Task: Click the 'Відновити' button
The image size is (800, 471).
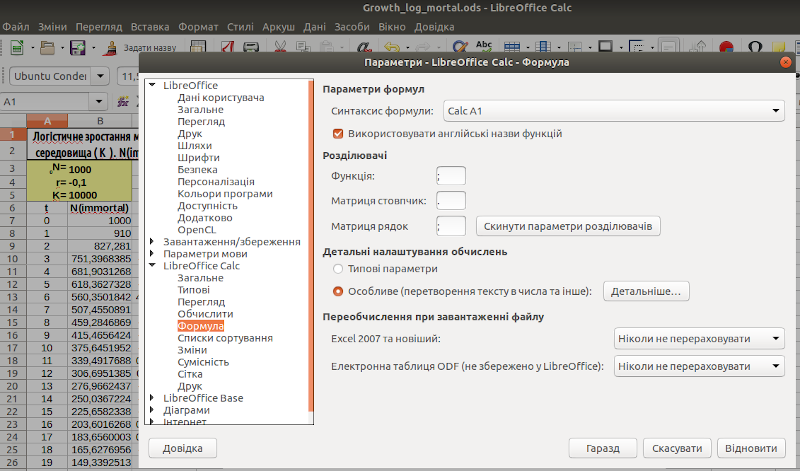Action: (x=751, y=448)
